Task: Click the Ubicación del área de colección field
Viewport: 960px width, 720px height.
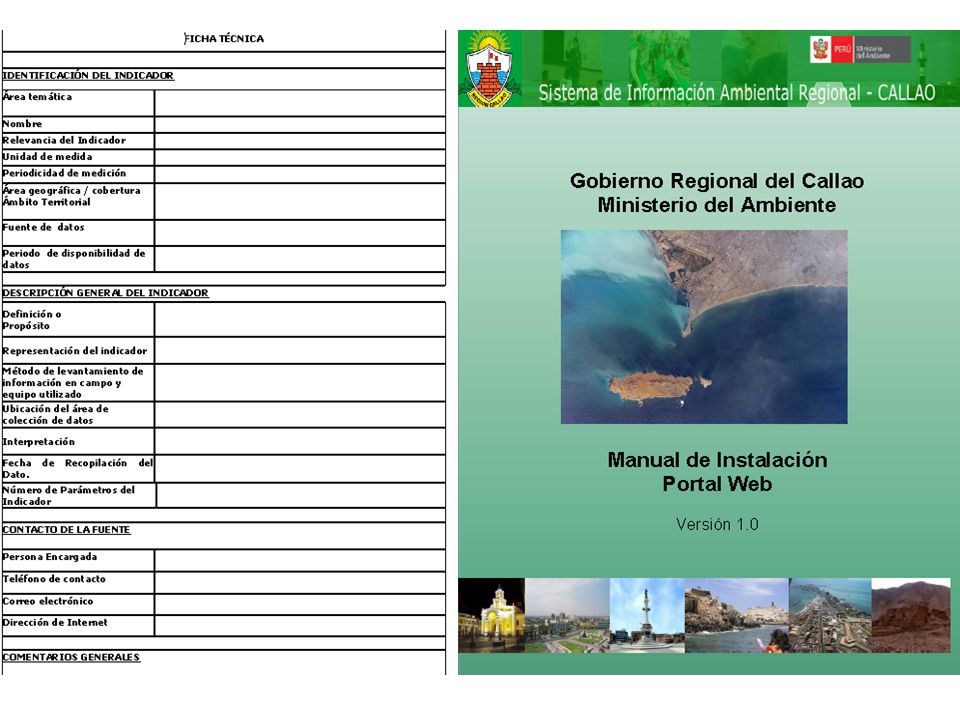Action: [x=300, y=414]
